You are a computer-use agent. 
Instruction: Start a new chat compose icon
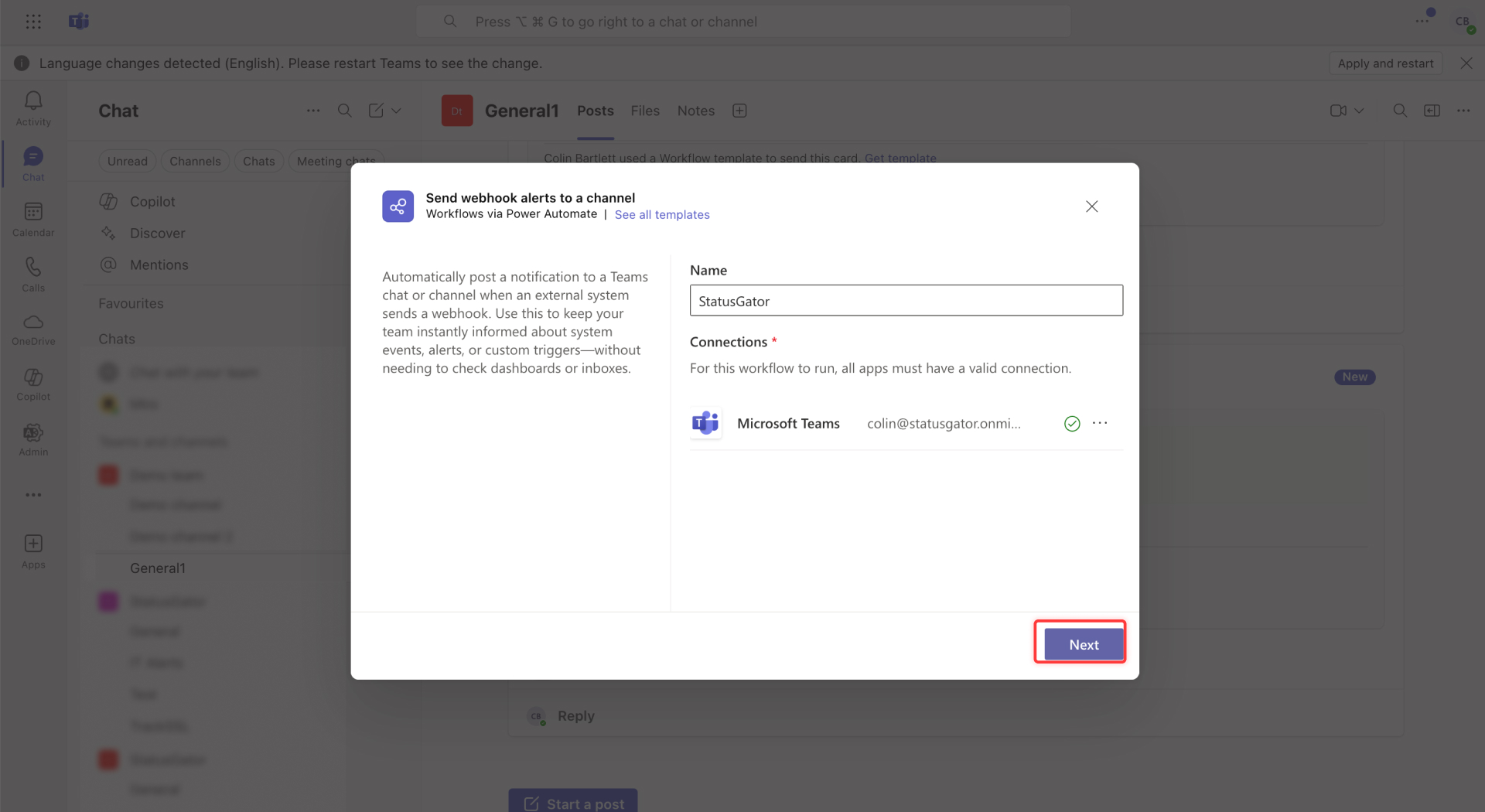click(376, 111)
